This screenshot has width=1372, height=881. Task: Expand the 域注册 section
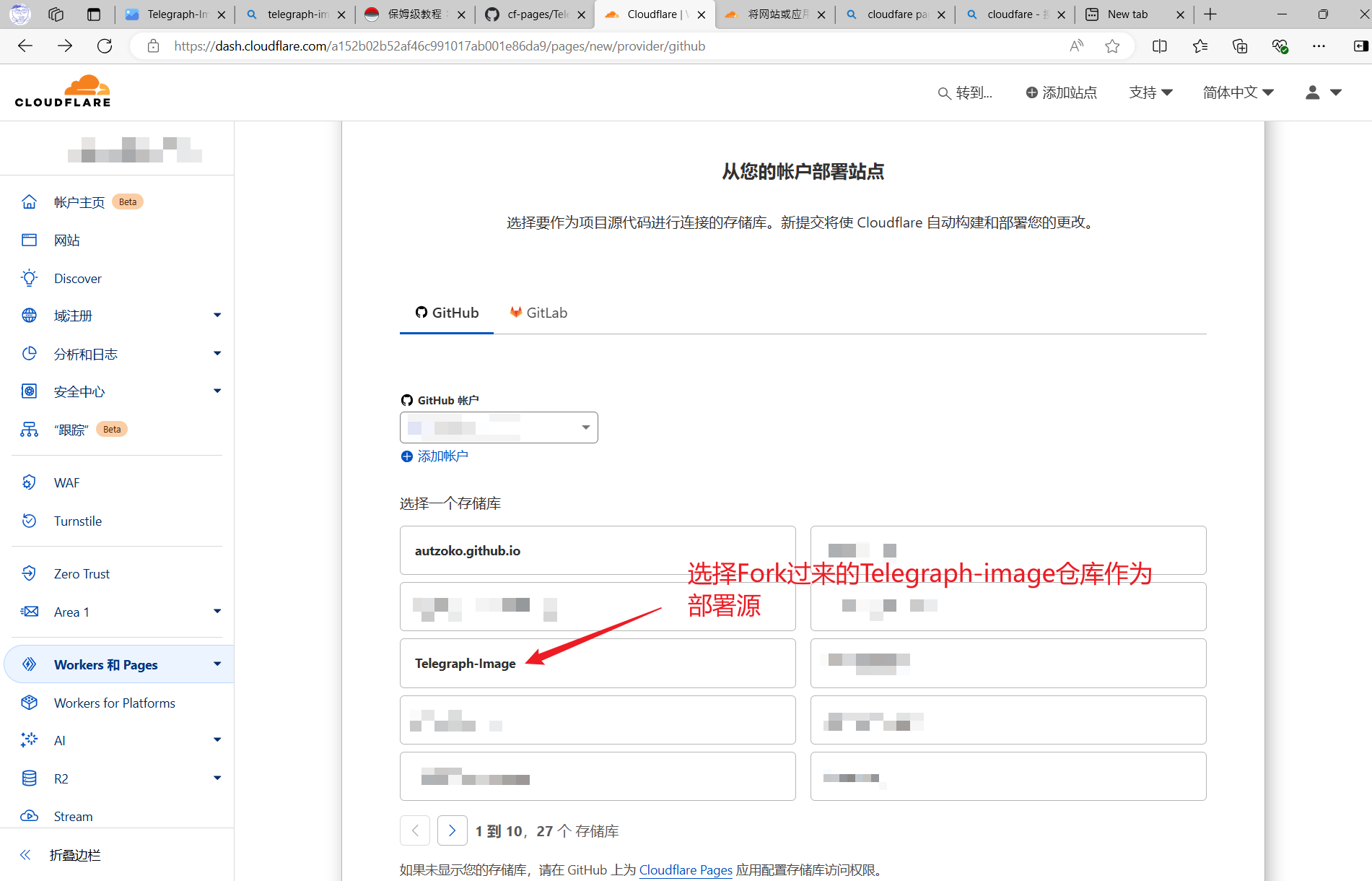[x=217, y=316]
